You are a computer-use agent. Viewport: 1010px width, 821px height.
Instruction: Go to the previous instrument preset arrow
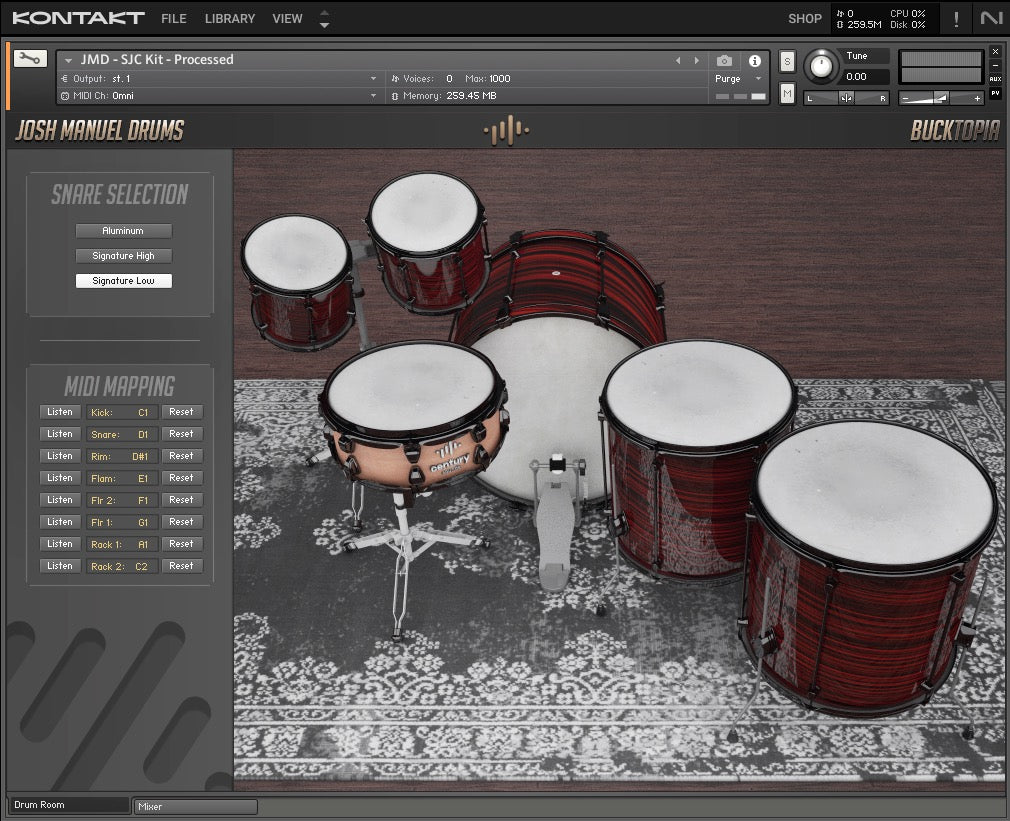coord(678,61)
